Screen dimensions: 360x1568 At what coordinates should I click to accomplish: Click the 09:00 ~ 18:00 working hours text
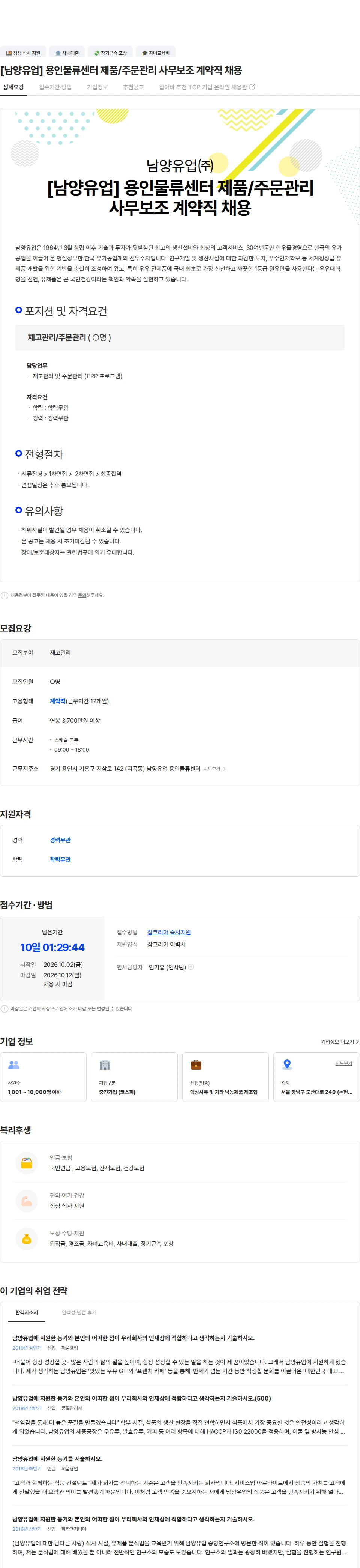(72, 750)
